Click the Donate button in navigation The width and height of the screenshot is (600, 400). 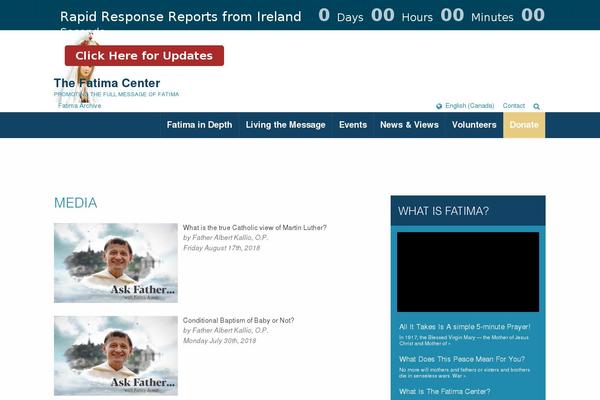524,125
